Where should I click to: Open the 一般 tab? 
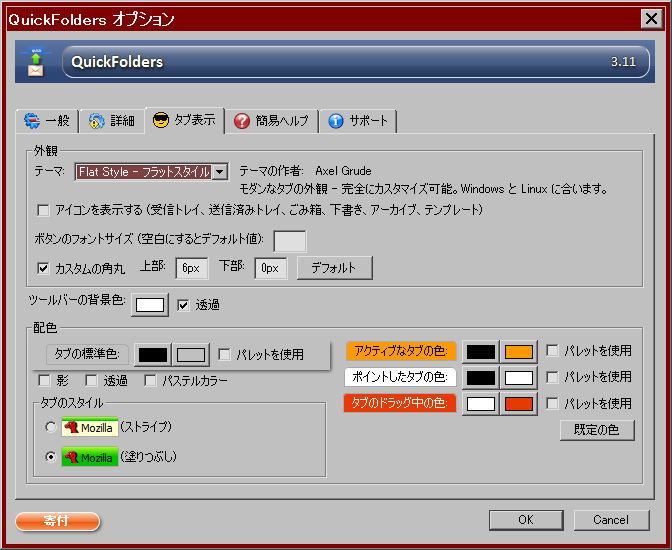pos(47,121)
